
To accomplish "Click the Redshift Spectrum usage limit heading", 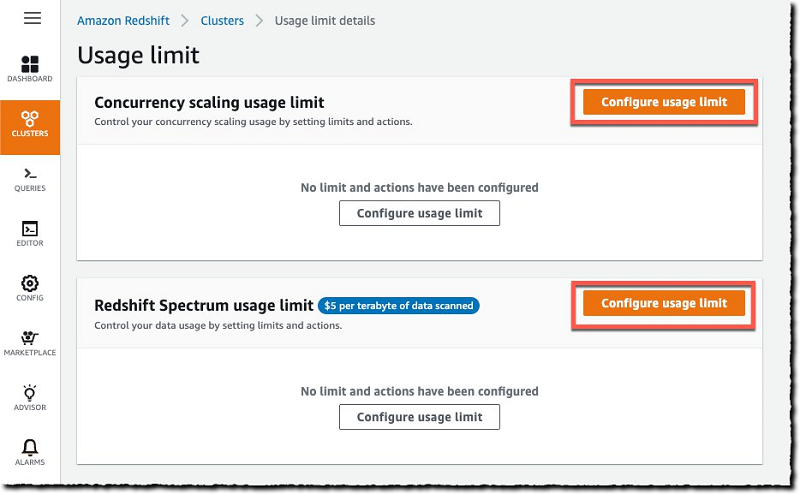I will 204,305.
